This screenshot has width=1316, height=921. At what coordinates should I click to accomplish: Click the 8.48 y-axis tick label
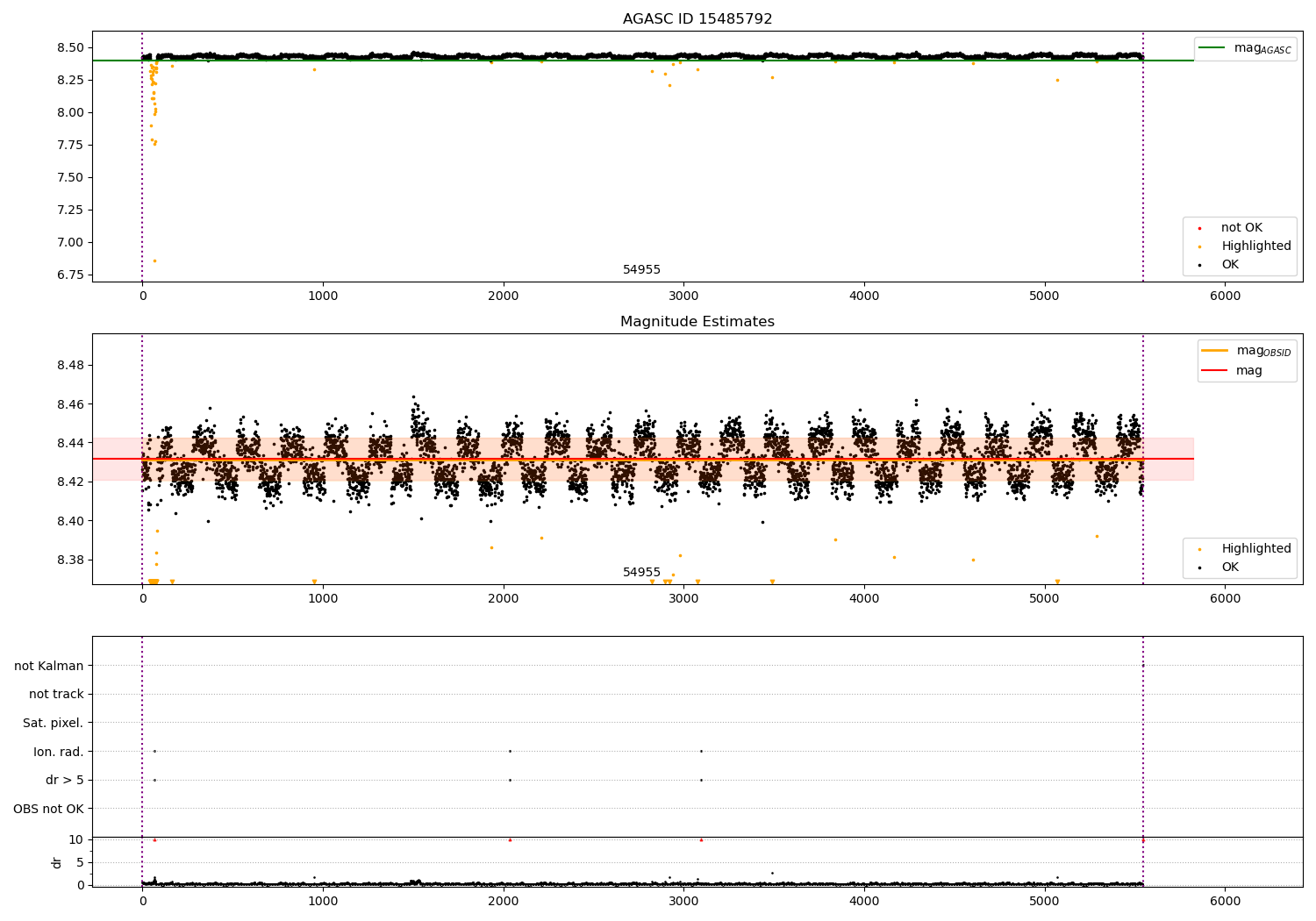click(x=70, y=366)
